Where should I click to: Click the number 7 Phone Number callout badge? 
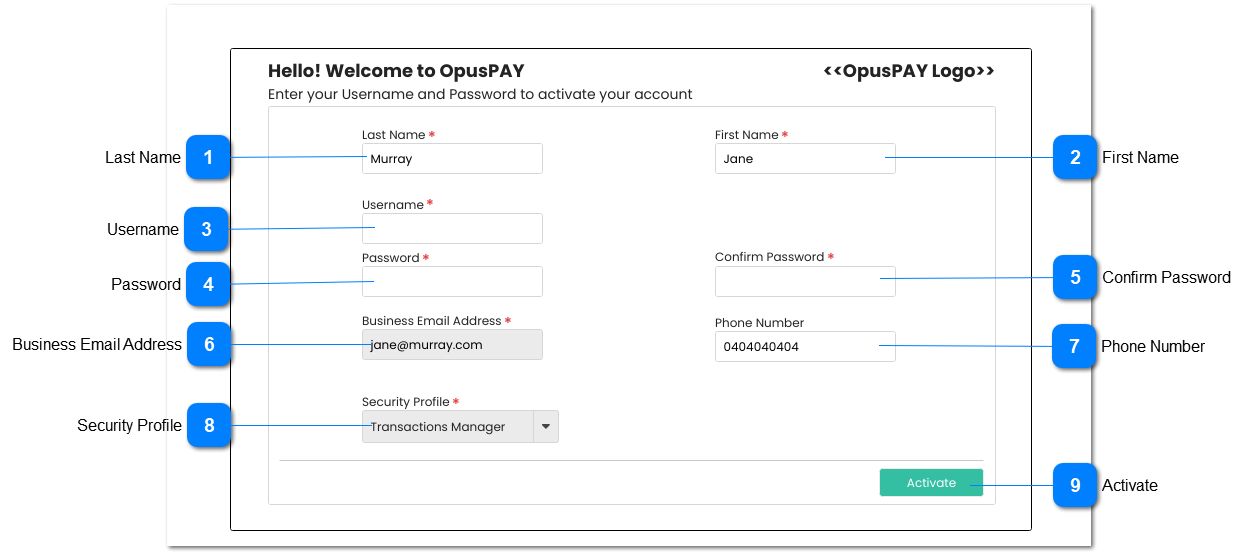pos(1074,346)
